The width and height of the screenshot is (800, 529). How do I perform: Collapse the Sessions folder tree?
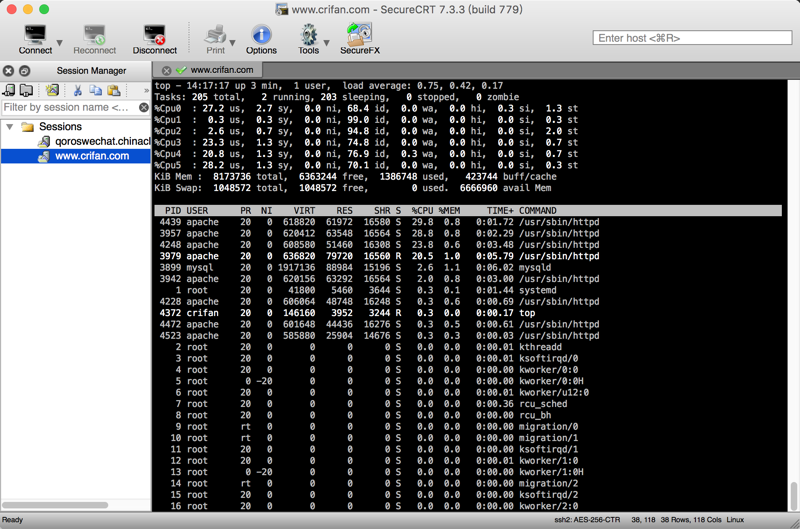point(10,126)
